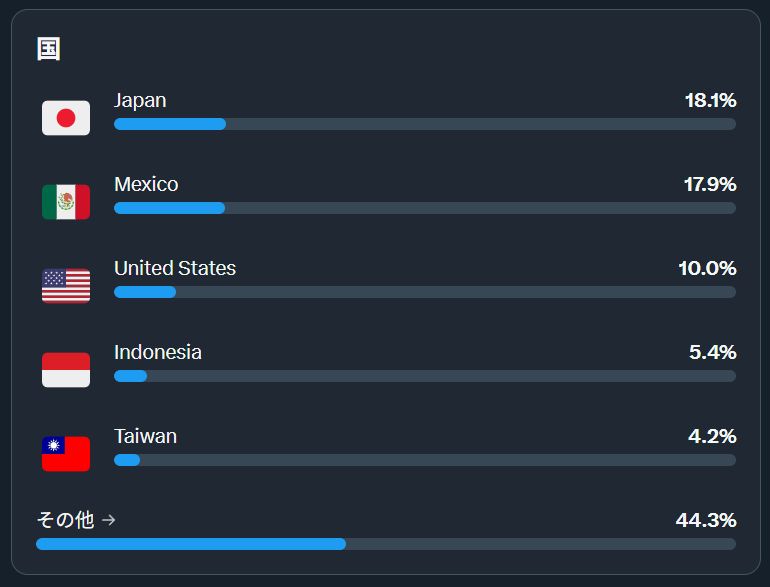Click the Indonesia 5.4% progress bar
The height and width of the screenshot is (587, 770).
[x=425, y=376]
